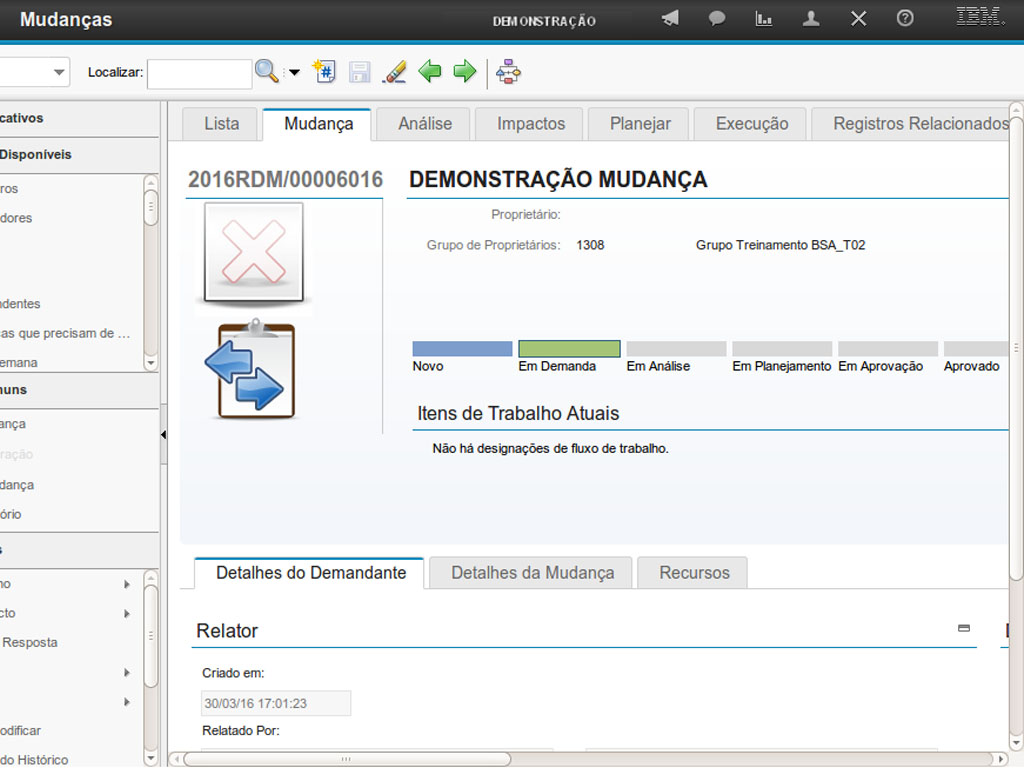Go to next record with green right arrow

pyautogui.click(x=464, y=71)
